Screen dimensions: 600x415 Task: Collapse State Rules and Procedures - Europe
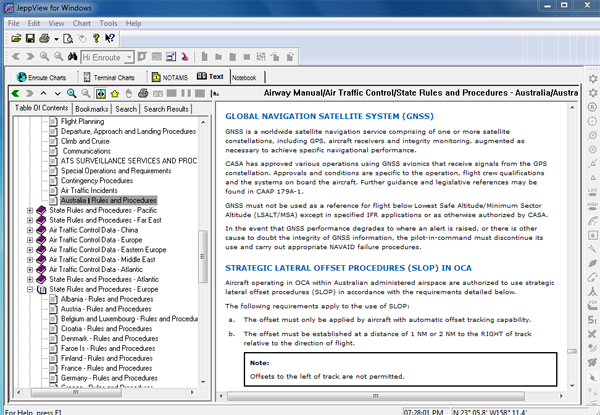(30, 290)
